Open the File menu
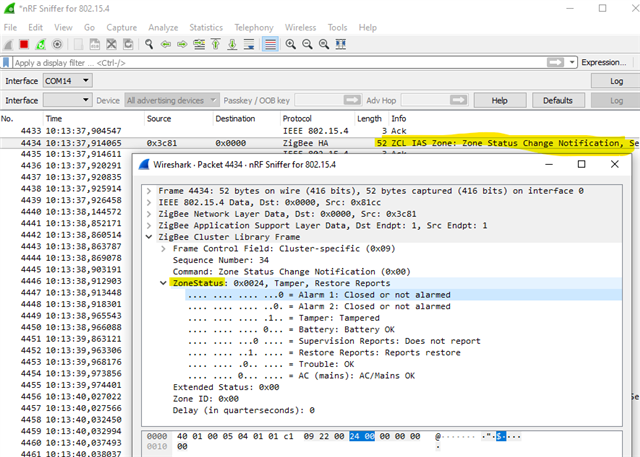The height and width of the screenshot is (457, 640). coord(10,27)
